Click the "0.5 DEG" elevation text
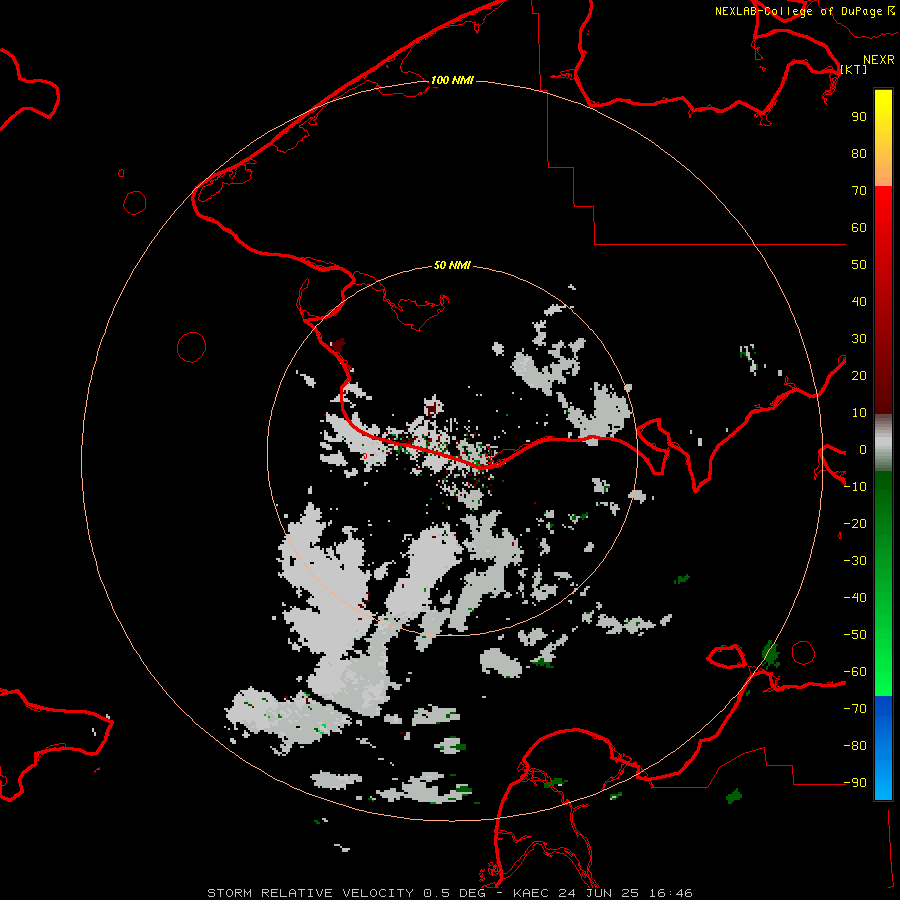 (455, 893)
